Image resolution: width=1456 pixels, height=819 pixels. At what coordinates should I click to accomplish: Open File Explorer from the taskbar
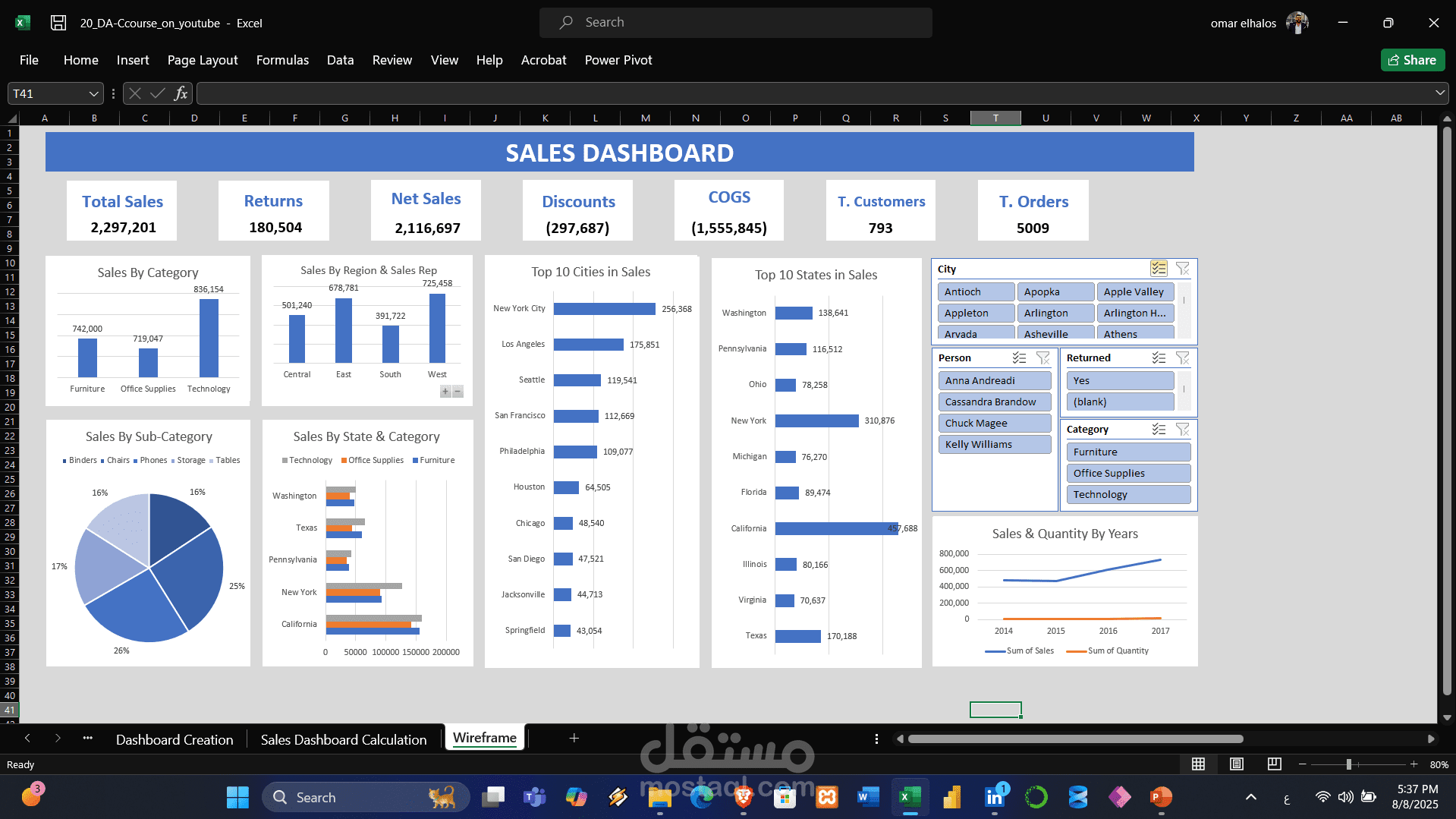click(x=660, y=797)
